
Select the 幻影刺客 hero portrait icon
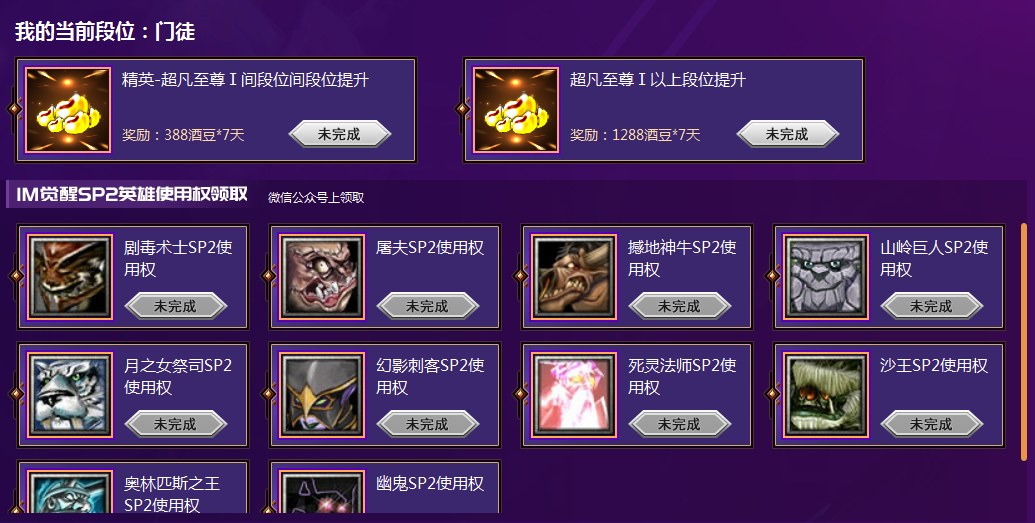322,395
